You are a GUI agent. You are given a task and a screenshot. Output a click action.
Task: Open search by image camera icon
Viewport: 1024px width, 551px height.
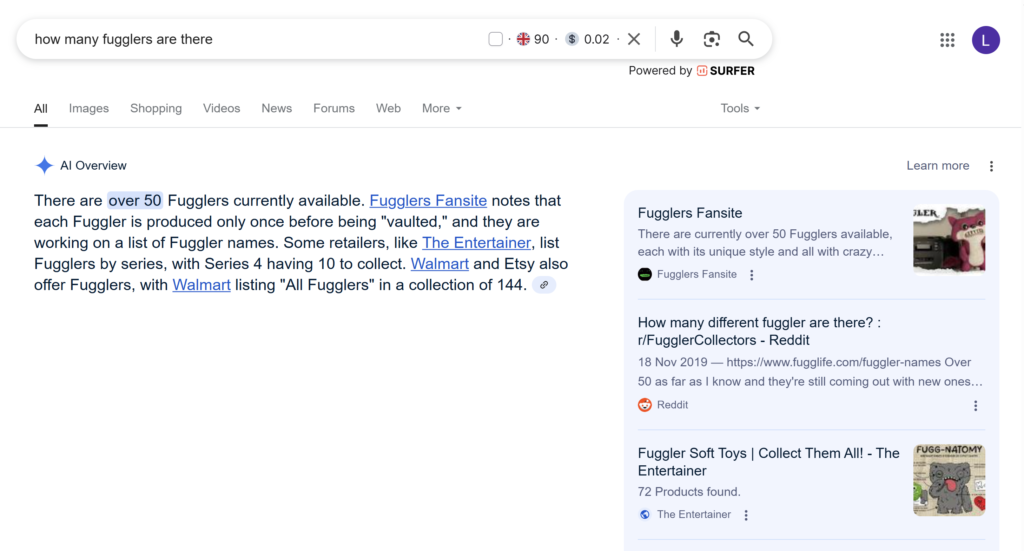pyautogui.click(x=711, y=39)
